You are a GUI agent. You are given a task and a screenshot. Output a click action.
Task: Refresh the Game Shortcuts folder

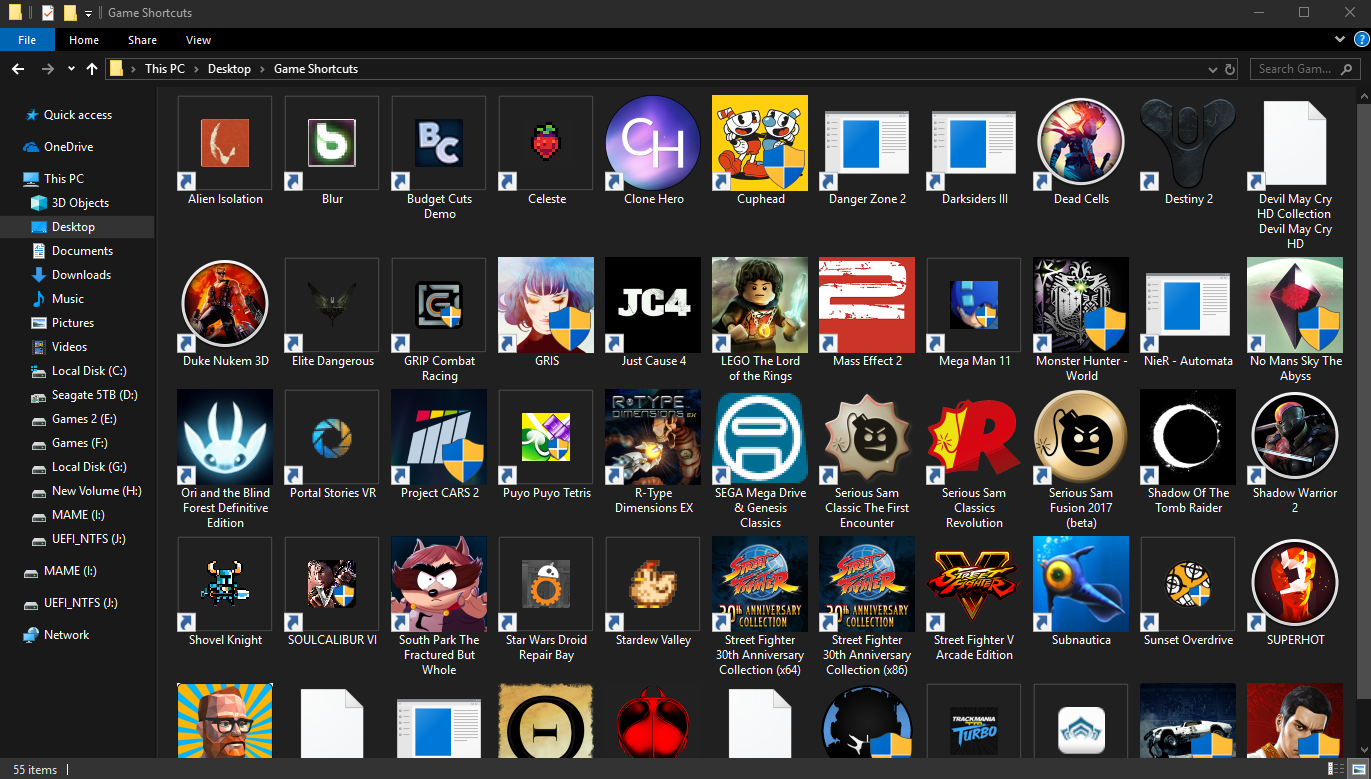tap(1230, 69)
